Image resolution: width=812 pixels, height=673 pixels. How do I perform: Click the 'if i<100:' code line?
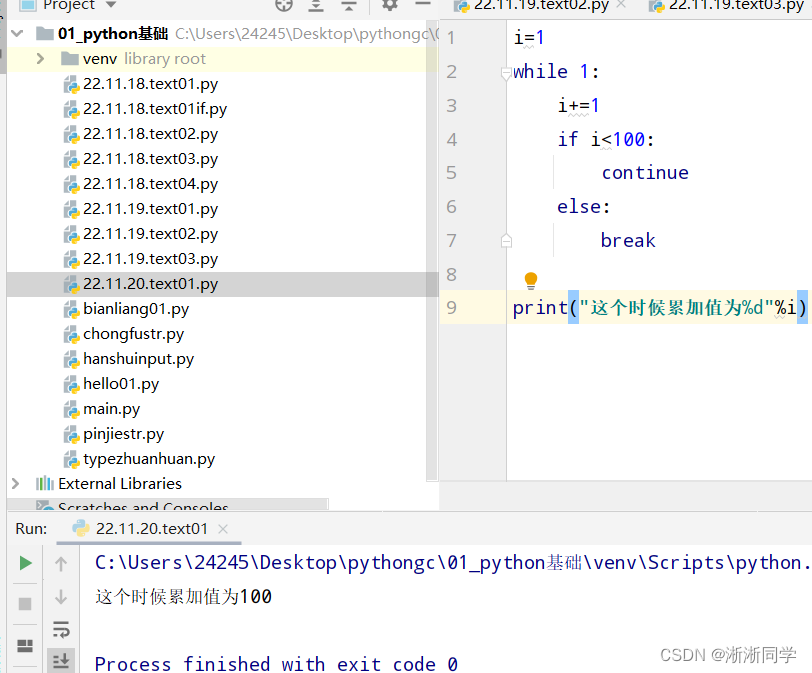pos(605,139)
